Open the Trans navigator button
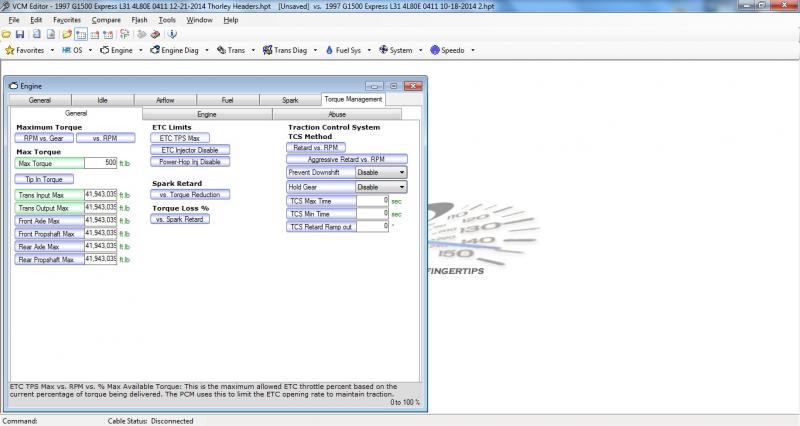Image resolution: width=800 pixels, height=426 pixels. [x=231, y=50]
